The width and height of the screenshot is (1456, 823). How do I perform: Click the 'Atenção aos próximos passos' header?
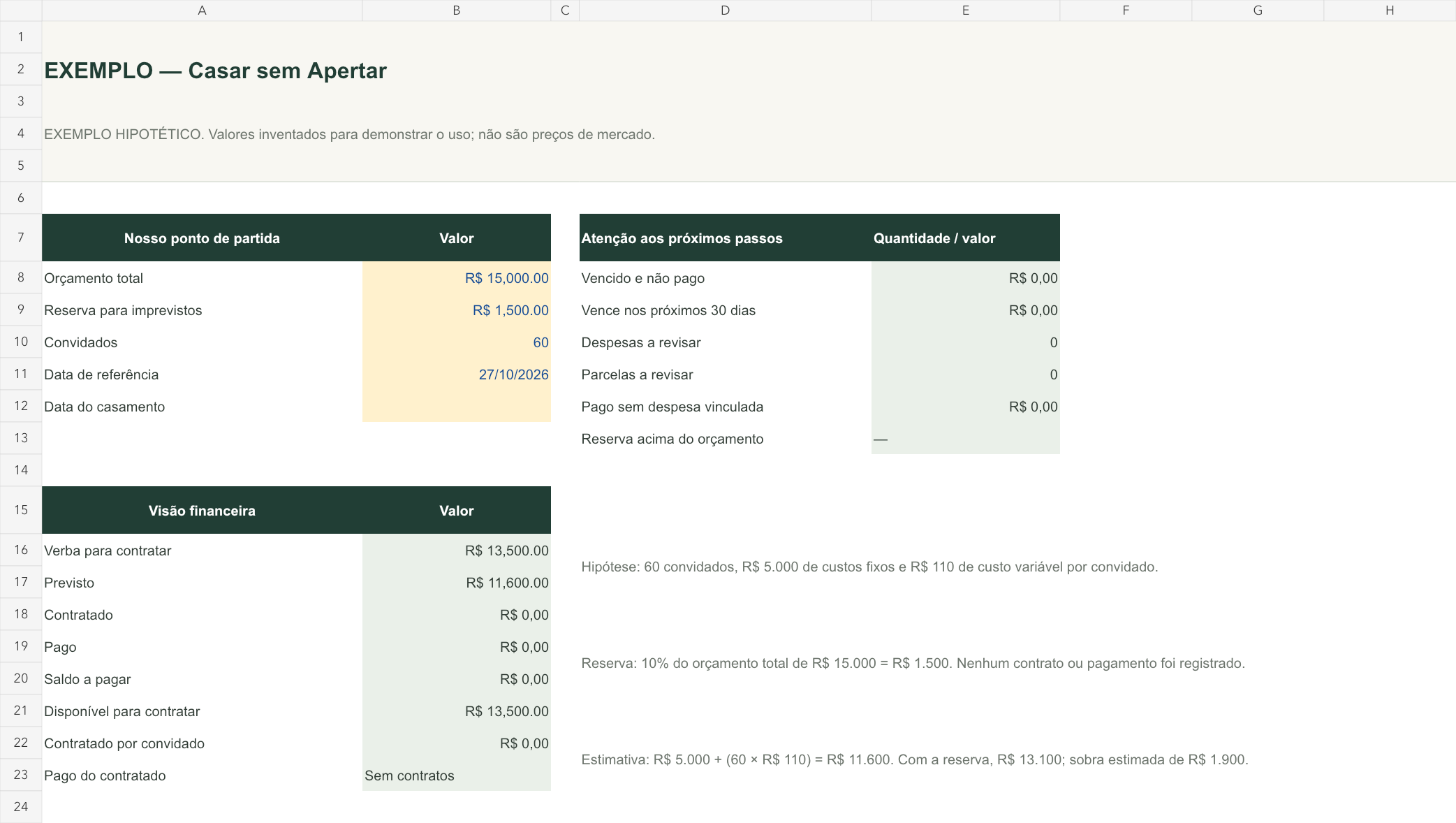tap(725, 238)
